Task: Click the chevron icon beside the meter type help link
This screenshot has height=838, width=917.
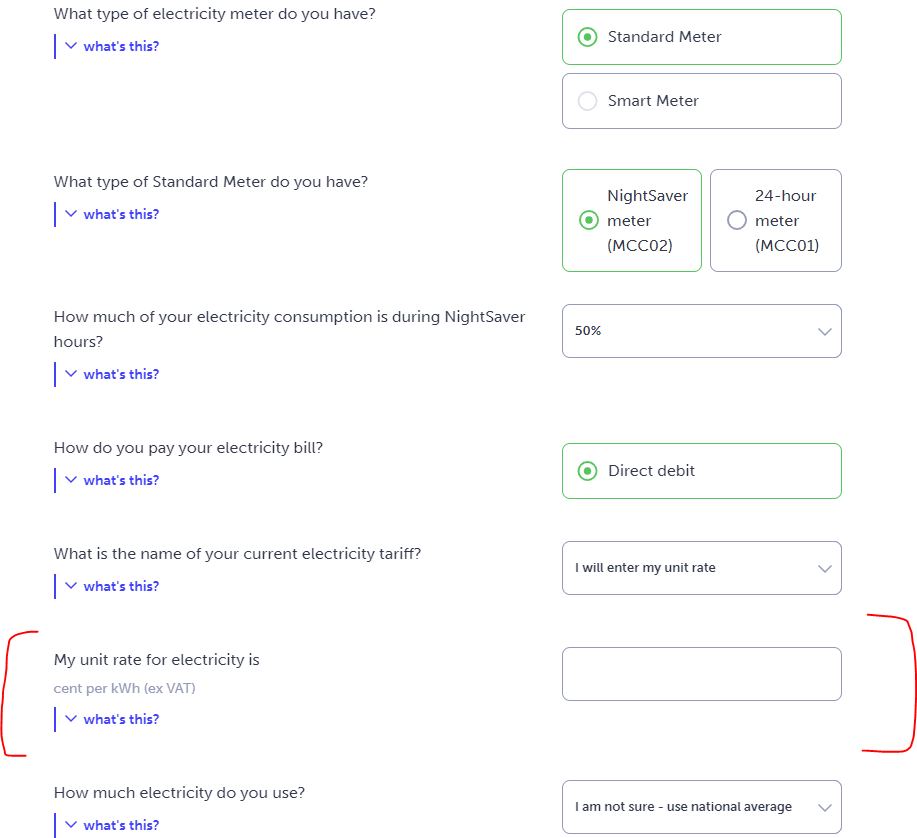Action: click(x=71, y=46)
